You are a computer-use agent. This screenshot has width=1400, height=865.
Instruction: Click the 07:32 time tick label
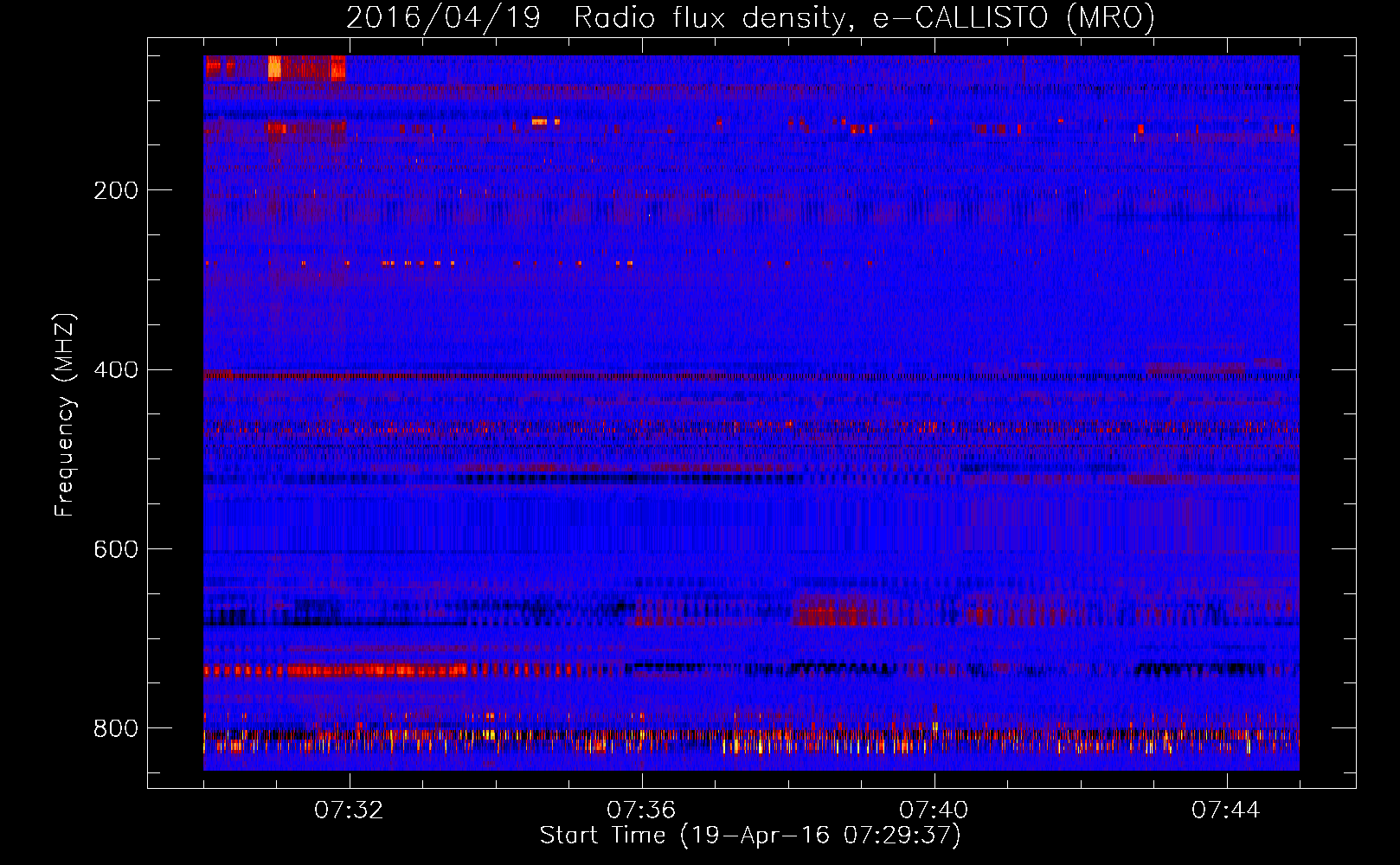coord(349,811)
